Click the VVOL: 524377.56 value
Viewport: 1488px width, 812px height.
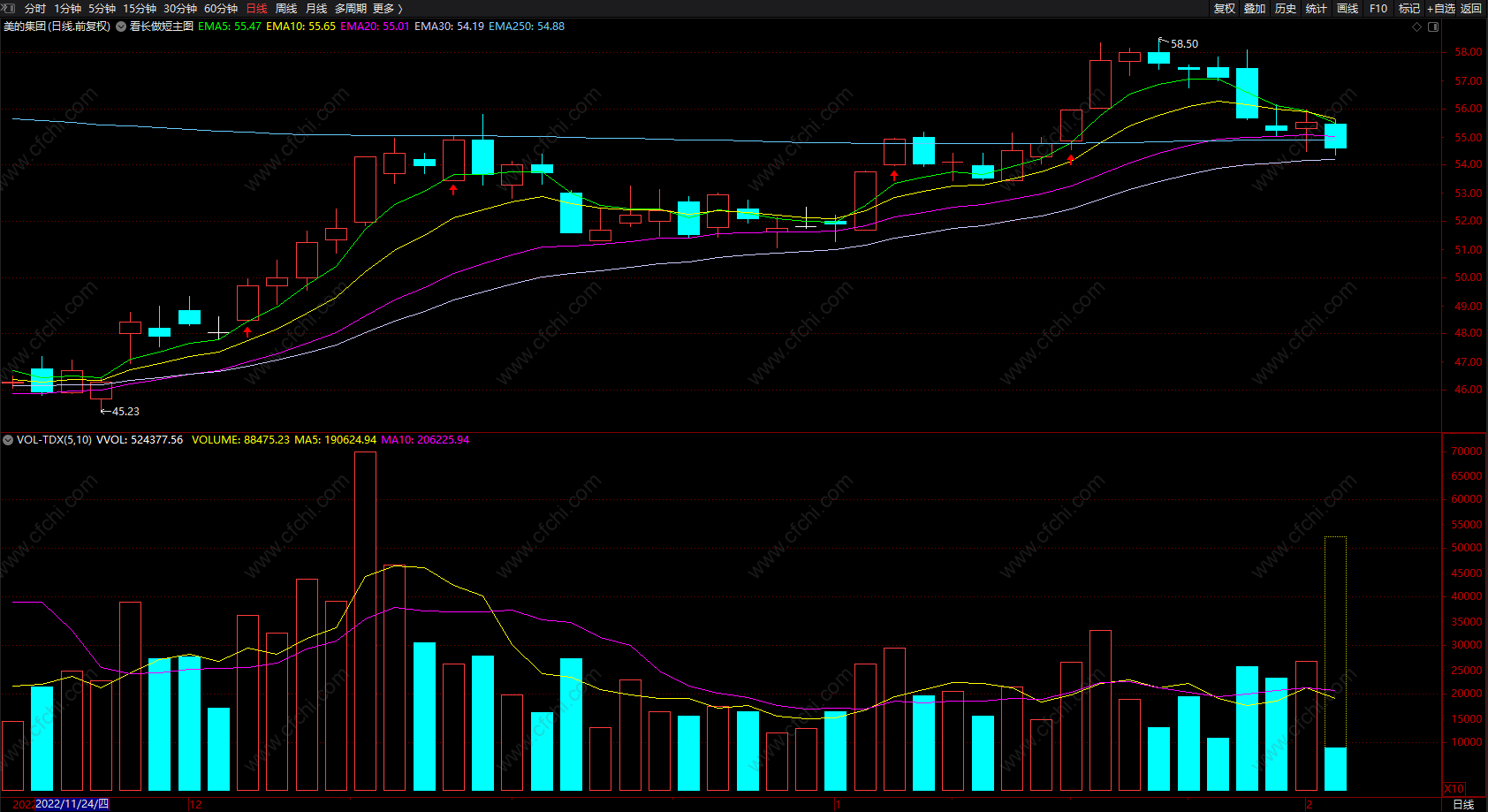click(x=140, y=440)
